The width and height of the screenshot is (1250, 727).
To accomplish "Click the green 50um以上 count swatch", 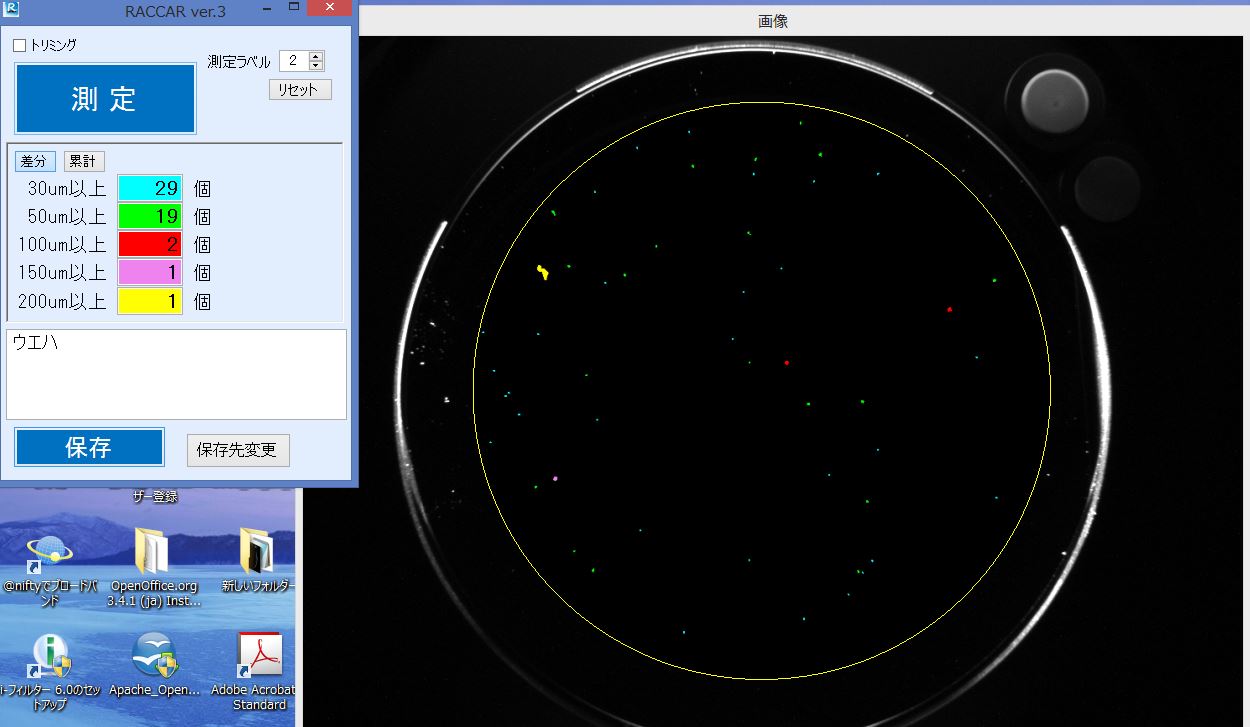I will point(150,216).
